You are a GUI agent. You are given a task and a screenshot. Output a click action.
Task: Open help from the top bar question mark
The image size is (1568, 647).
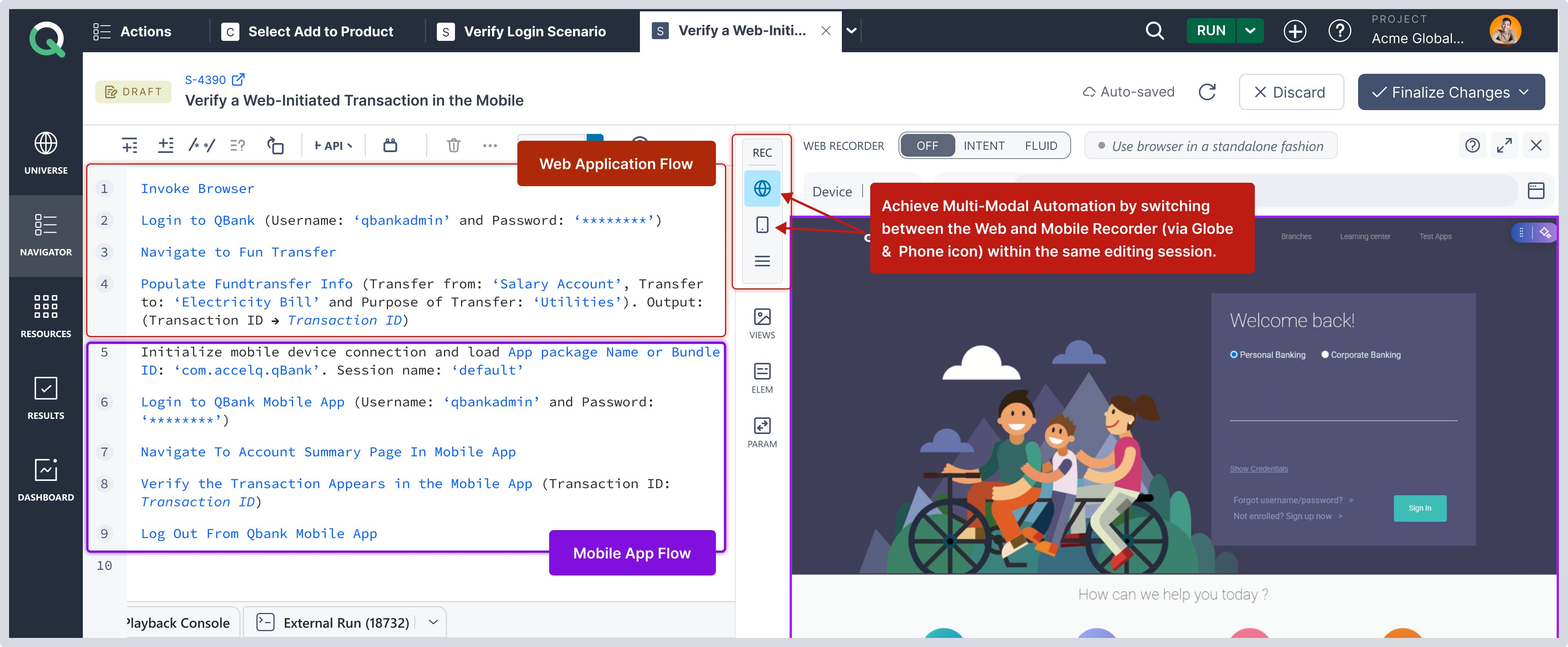[1339, 31]
